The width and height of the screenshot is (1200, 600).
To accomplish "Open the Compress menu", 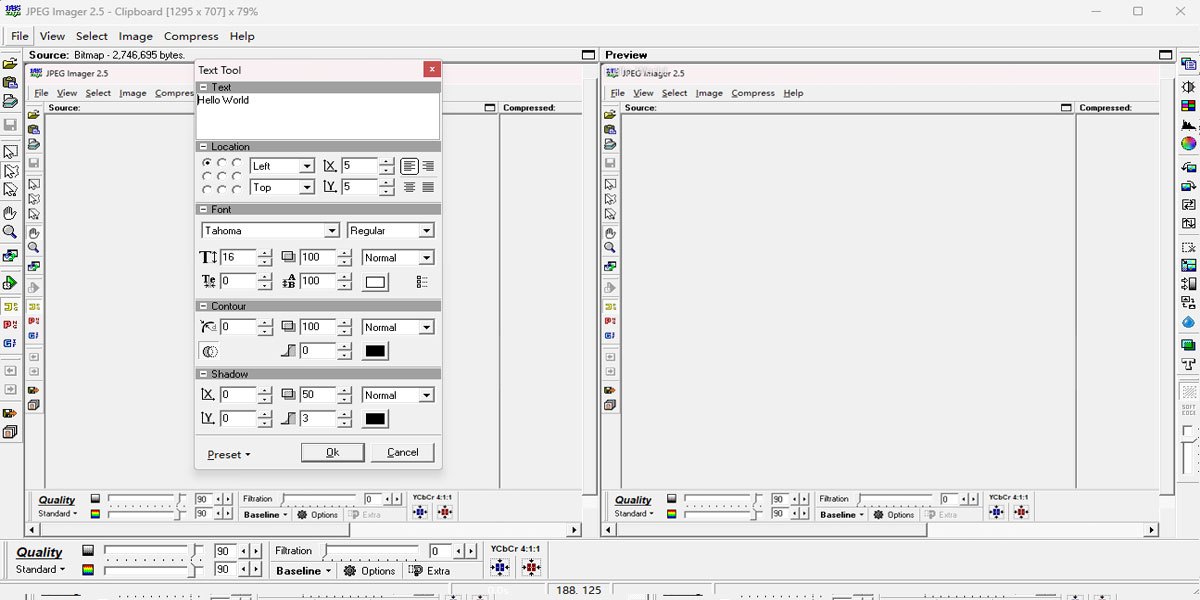I will (191, 36).
